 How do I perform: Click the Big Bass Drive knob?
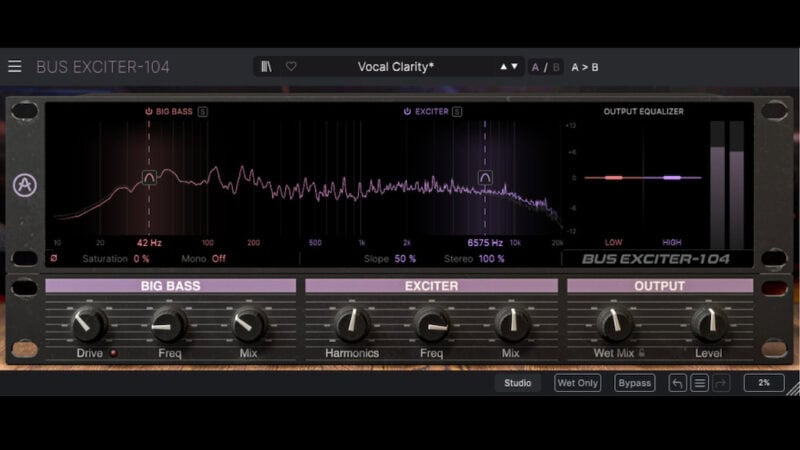tap(89, 324)
